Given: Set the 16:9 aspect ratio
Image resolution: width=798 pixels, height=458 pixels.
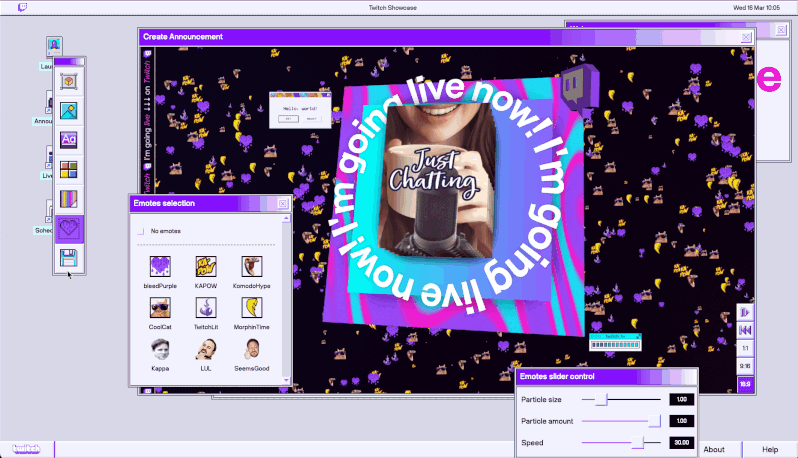Looking at the screenshot, I should click(x=745, y=384).
